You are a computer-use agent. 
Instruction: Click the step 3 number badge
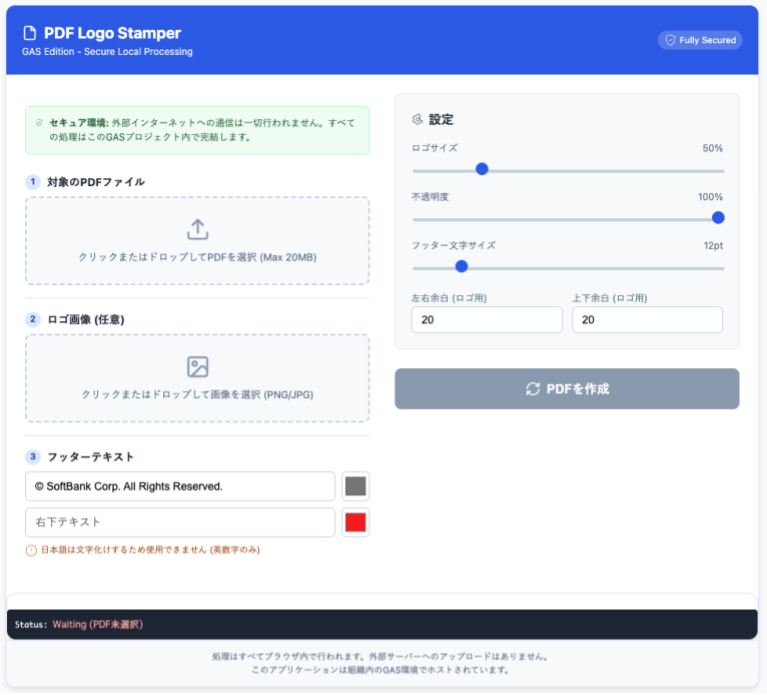pos(33,457)
